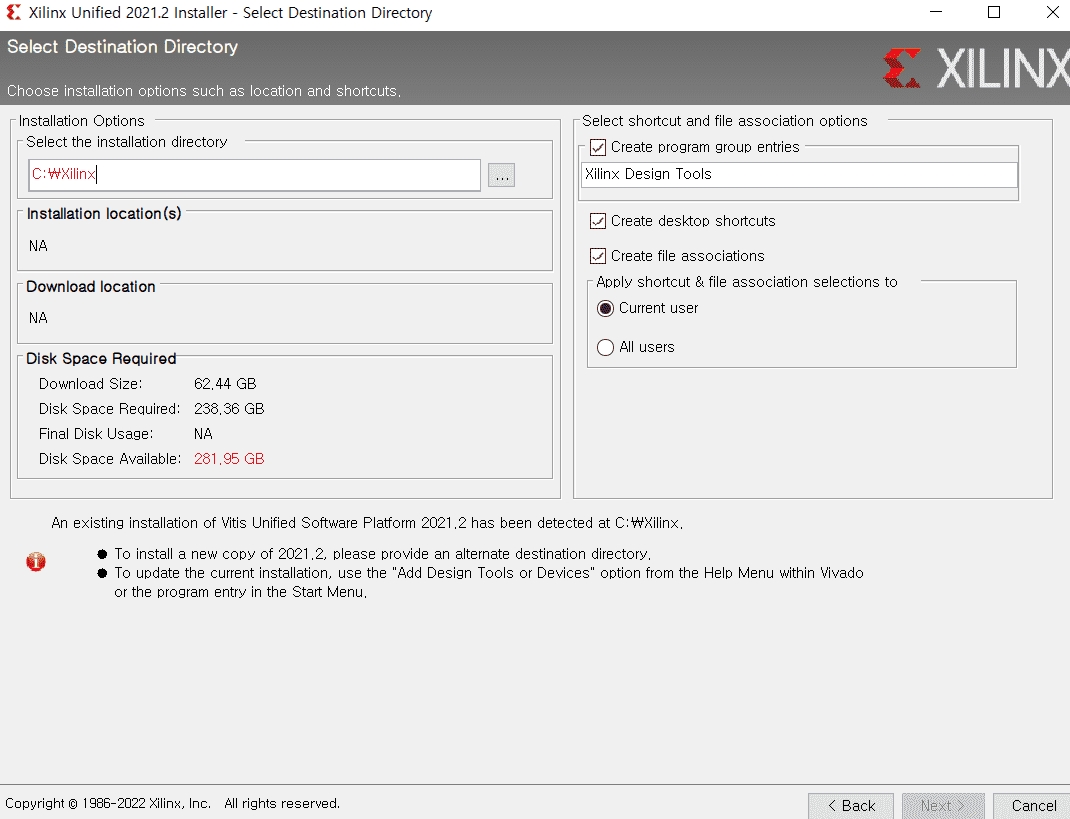Click the Disk Space Available label
Viewport: 1070px width, 819px height.
click(x=110, y=459)
